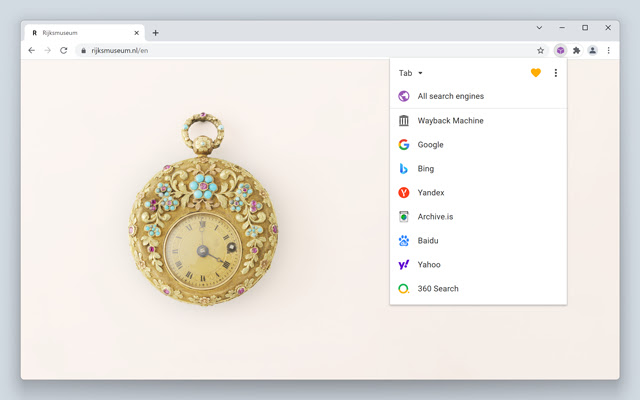This screenshot has height=400, width=640.
Task: Click the Yahoo logo icon
Action: (x=404, y=265)
